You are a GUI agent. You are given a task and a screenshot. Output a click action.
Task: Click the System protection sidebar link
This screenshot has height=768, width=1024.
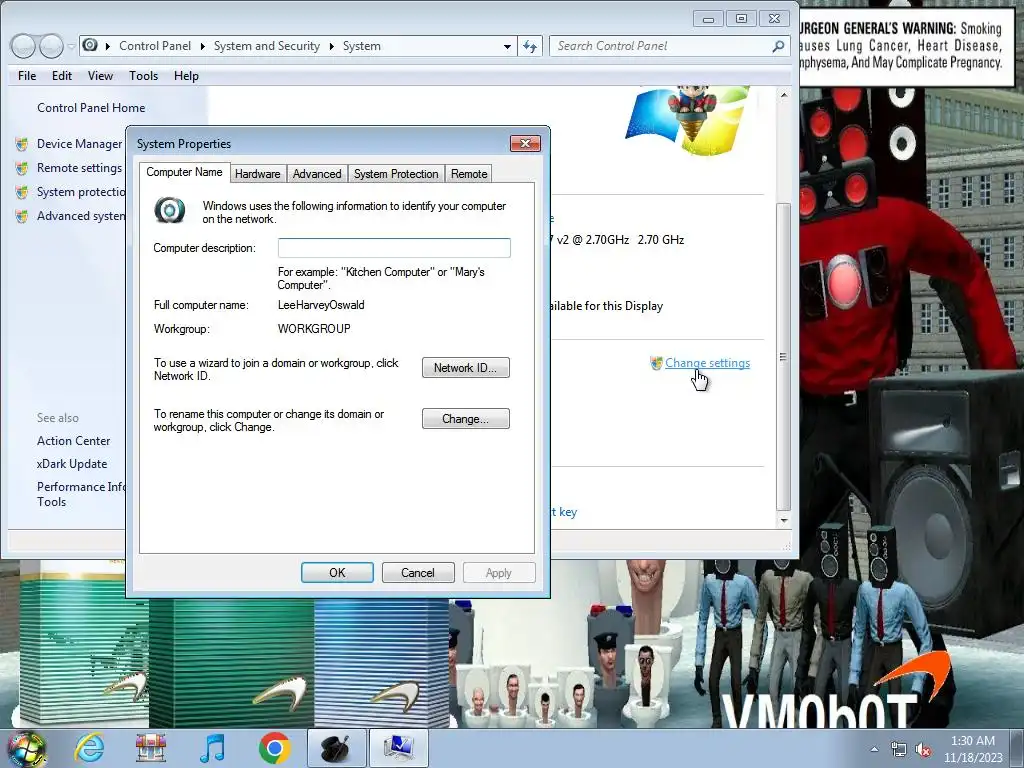pos(81,192)
